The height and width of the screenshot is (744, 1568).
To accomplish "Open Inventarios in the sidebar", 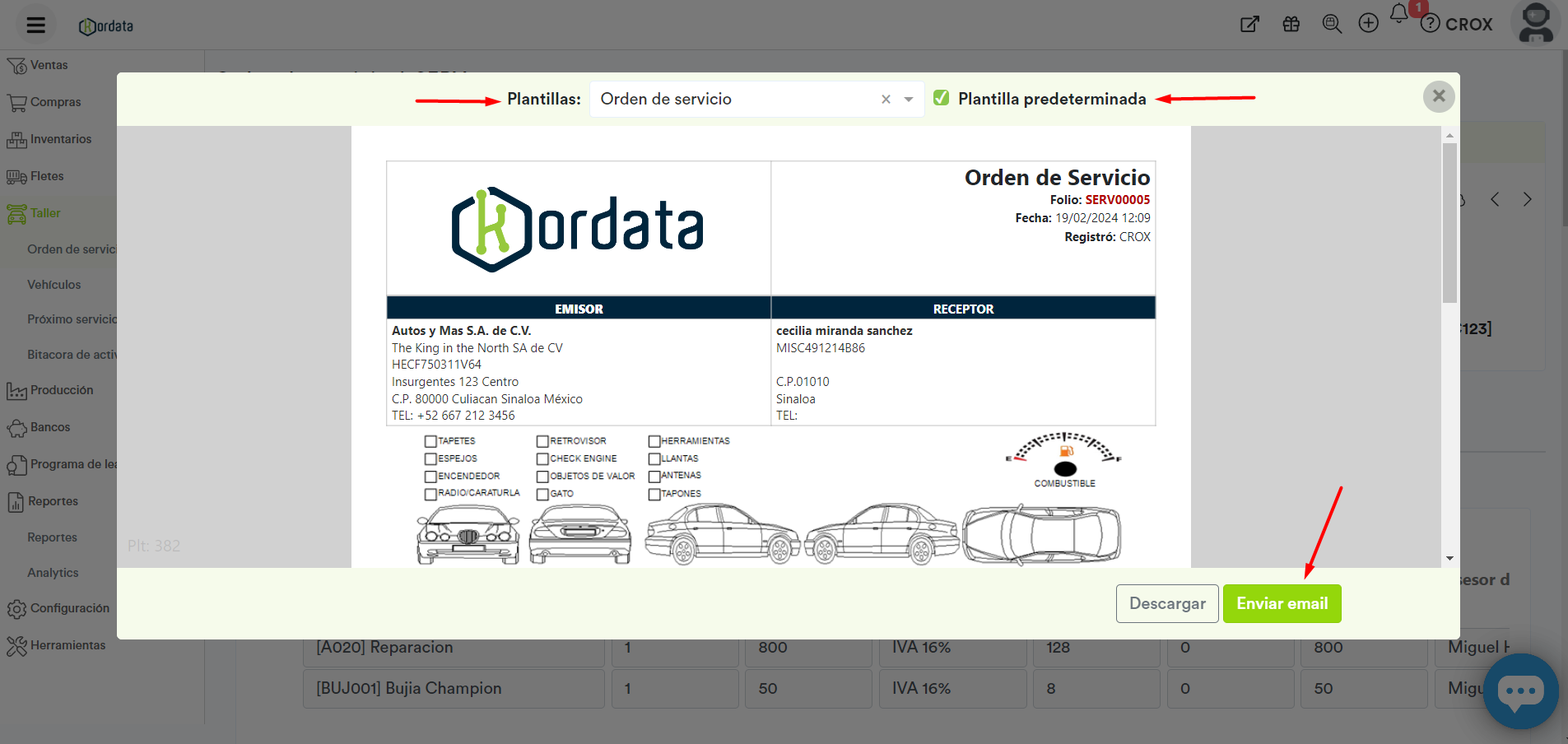I will click(60, 139).
